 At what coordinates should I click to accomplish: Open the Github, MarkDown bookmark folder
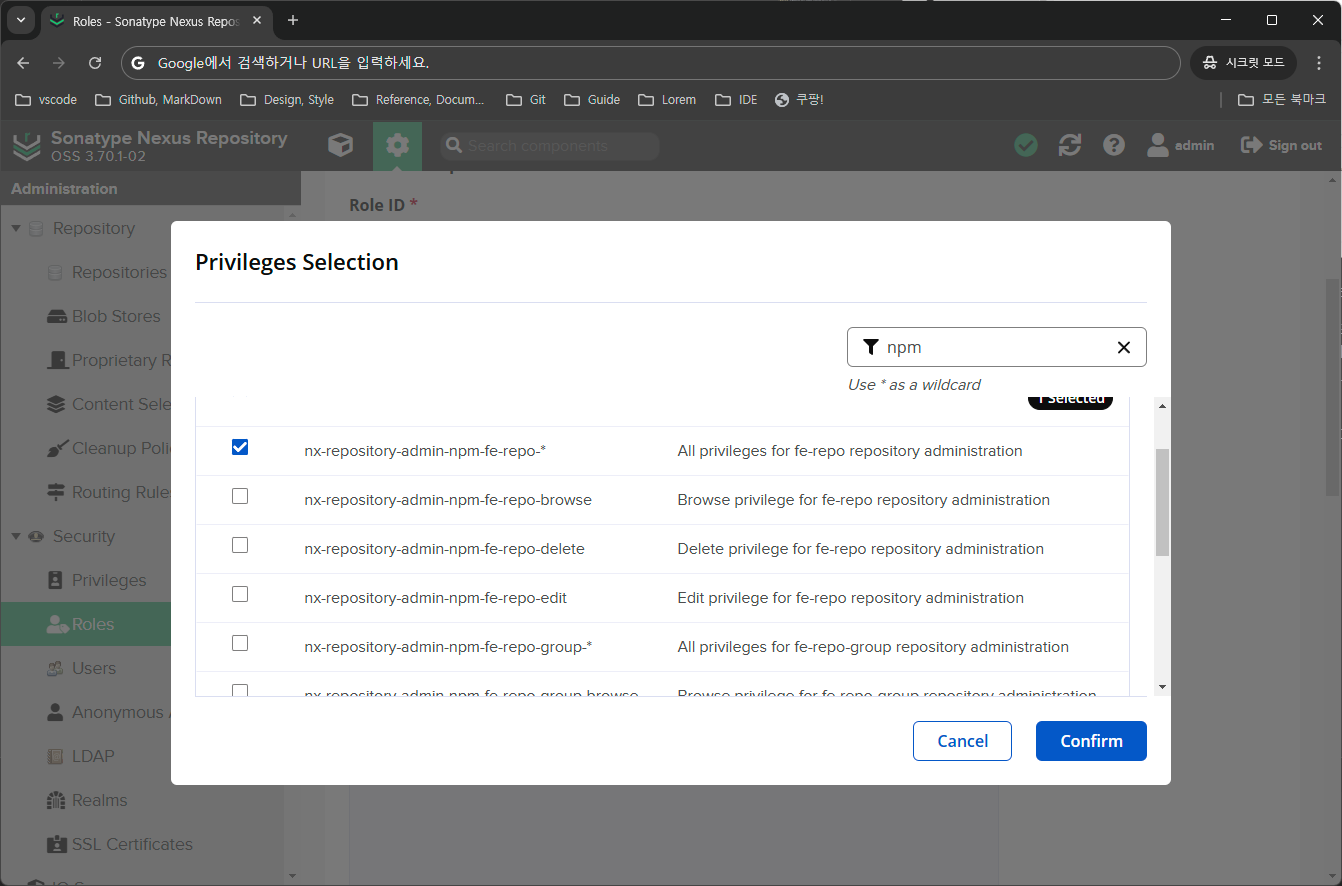(x=158, y=99)
